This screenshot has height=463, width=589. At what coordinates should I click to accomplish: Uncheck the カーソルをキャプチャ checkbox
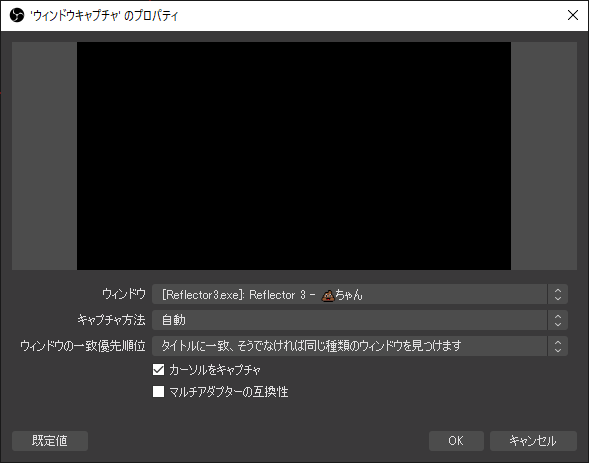coord(159,370)
